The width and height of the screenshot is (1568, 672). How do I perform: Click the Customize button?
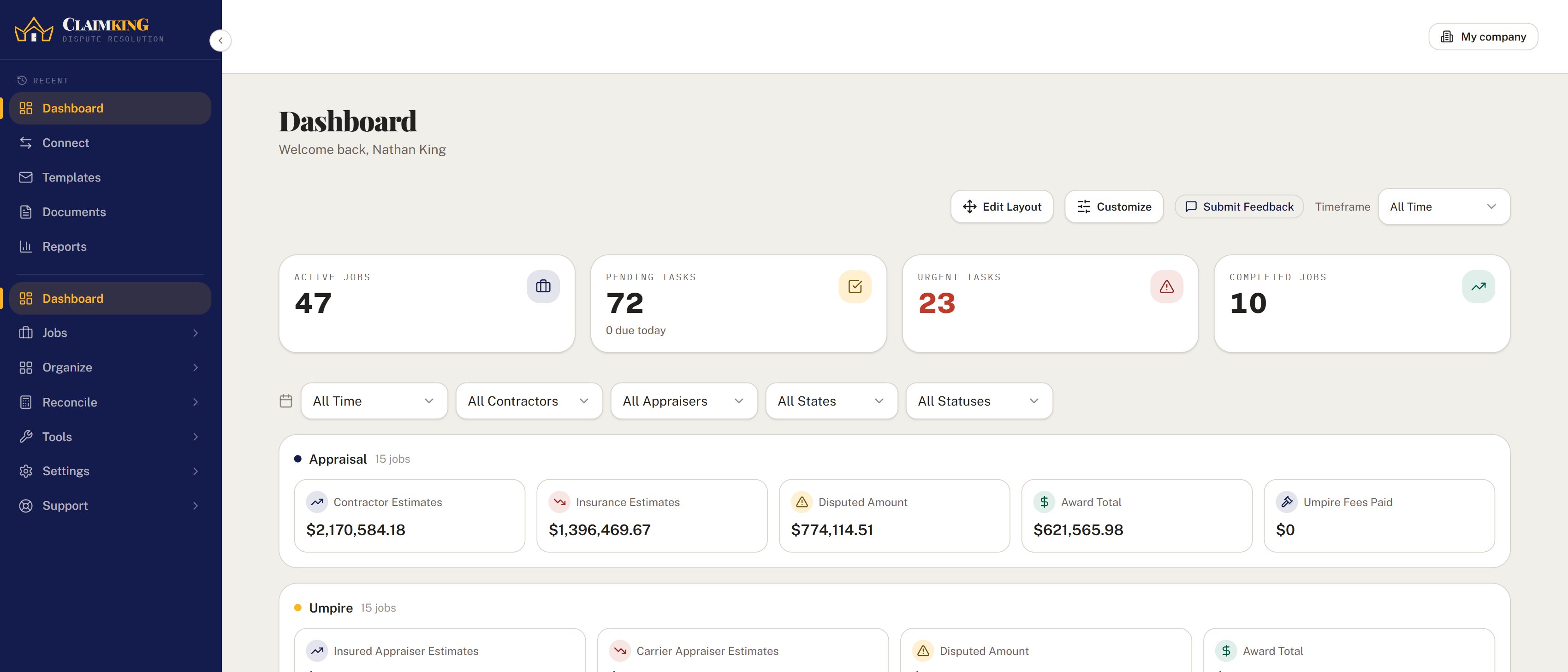coord(1113,207)
